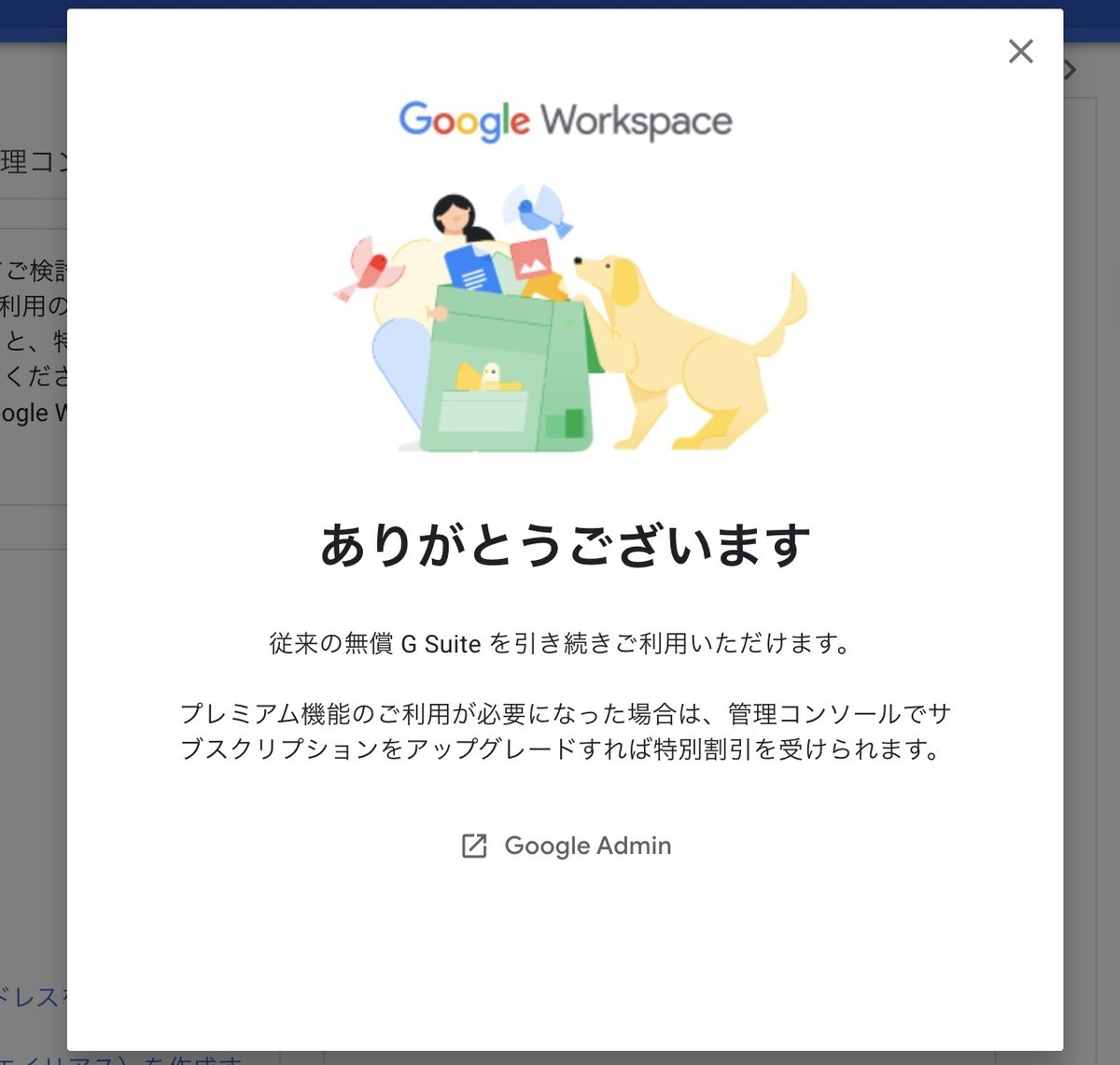Click the blue bird in the illustration
1120x1065 pixels.
pyautogui.click(x=539, y=212)
